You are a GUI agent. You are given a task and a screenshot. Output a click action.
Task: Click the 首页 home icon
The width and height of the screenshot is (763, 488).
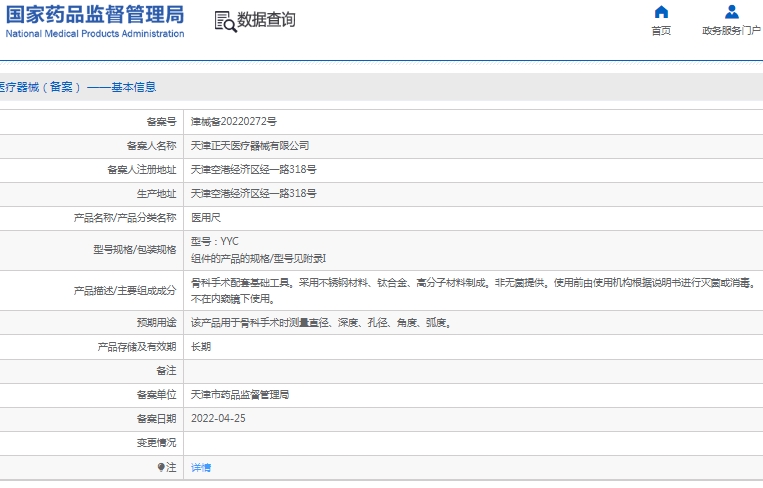(x=661, y=12)
